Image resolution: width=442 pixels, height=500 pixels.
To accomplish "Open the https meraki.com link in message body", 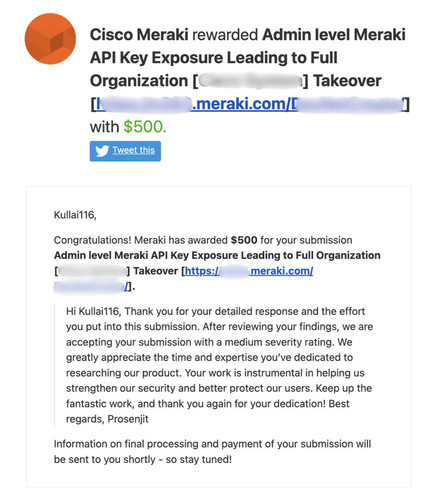I will [249, 271].
